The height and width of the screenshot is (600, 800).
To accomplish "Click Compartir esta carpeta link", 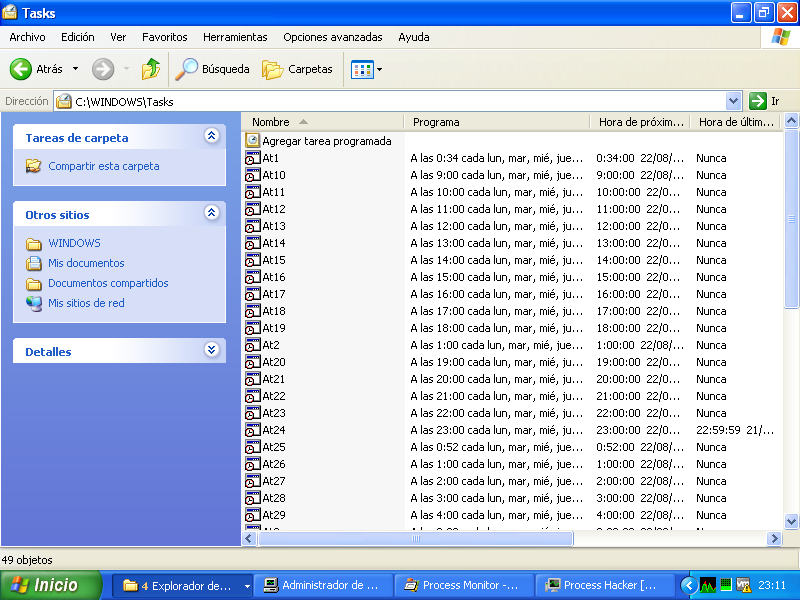I will pos(103,166).
